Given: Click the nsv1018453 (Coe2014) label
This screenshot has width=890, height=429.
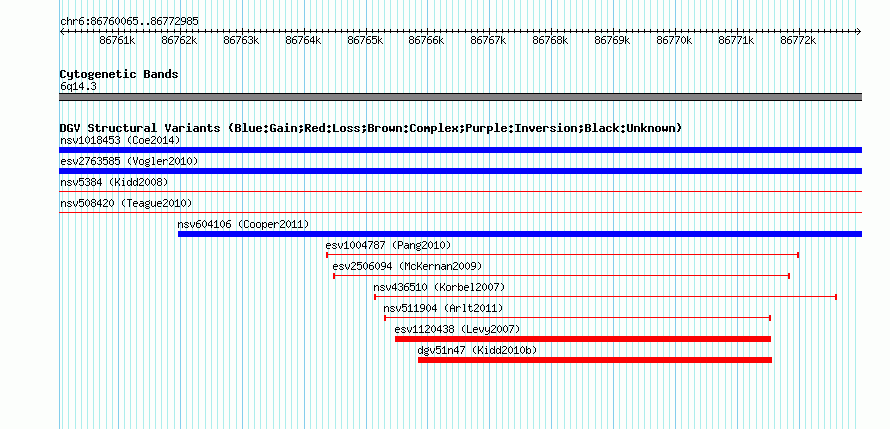Looking at the screenshot, I should tap(120, 140).
